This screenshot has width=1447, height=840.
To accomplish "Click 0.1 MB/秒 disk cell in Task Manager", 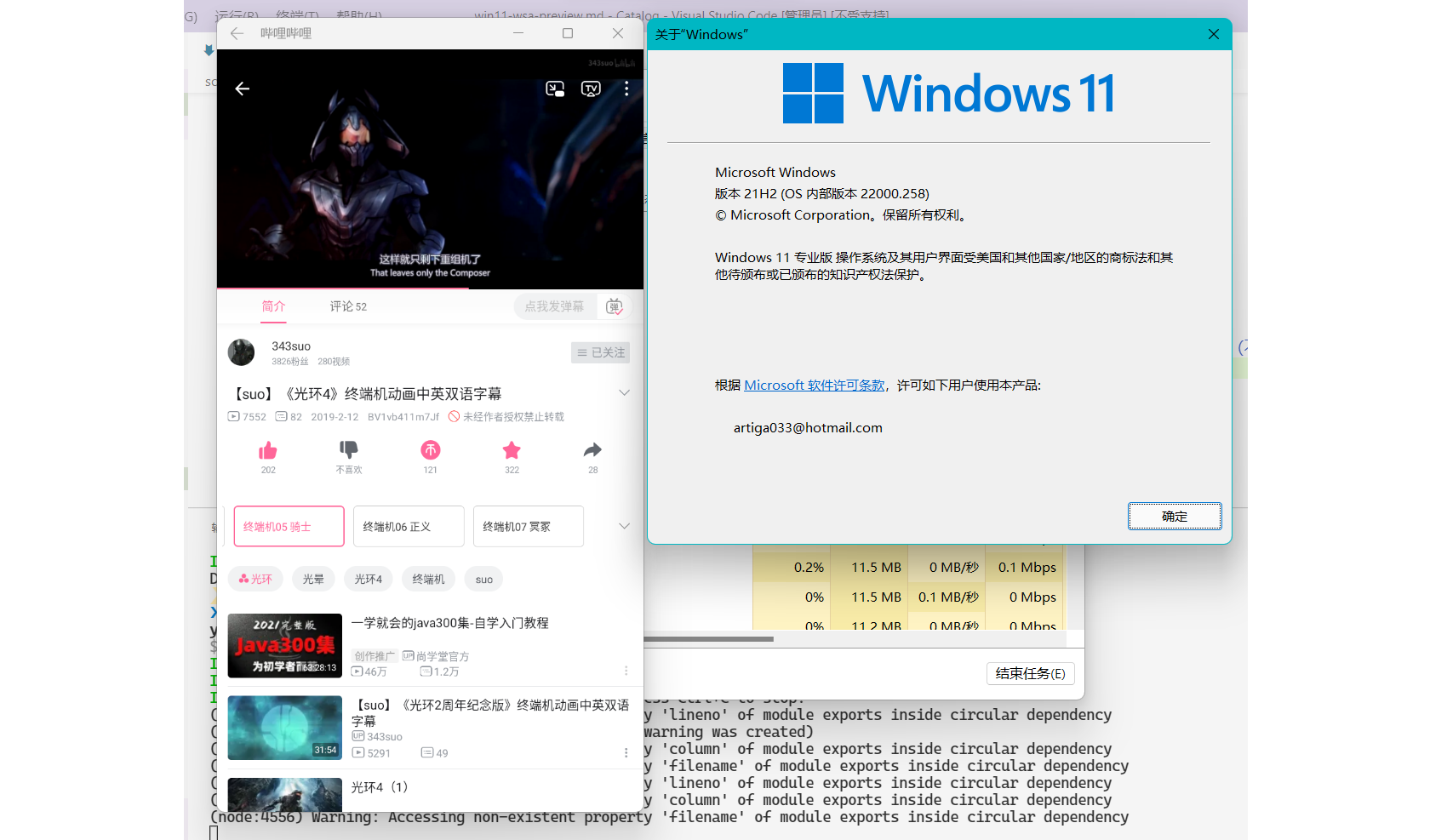I will click(x=947, y=597).
